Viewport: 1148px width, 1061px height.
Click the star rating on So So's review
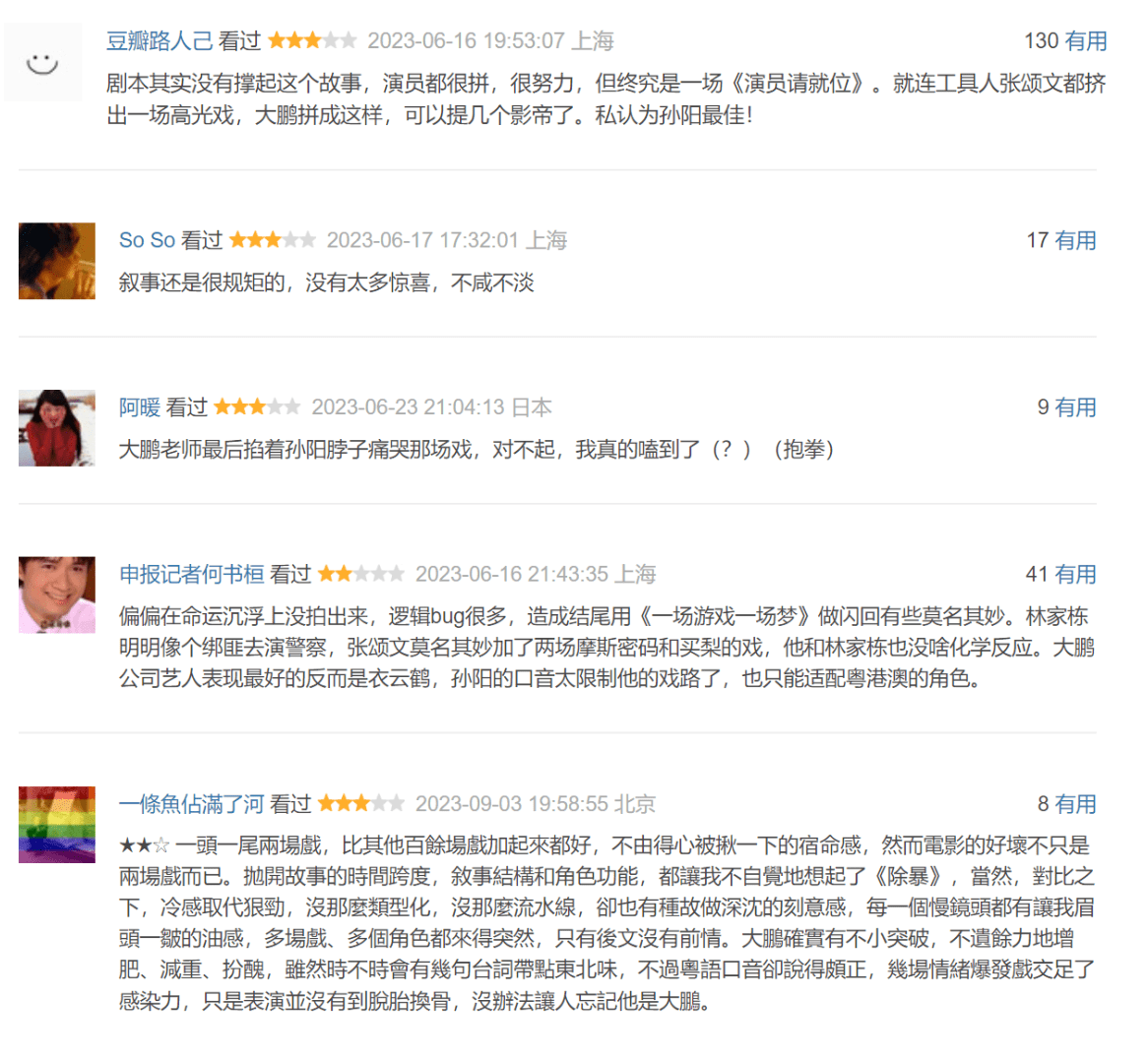(273, 240)
